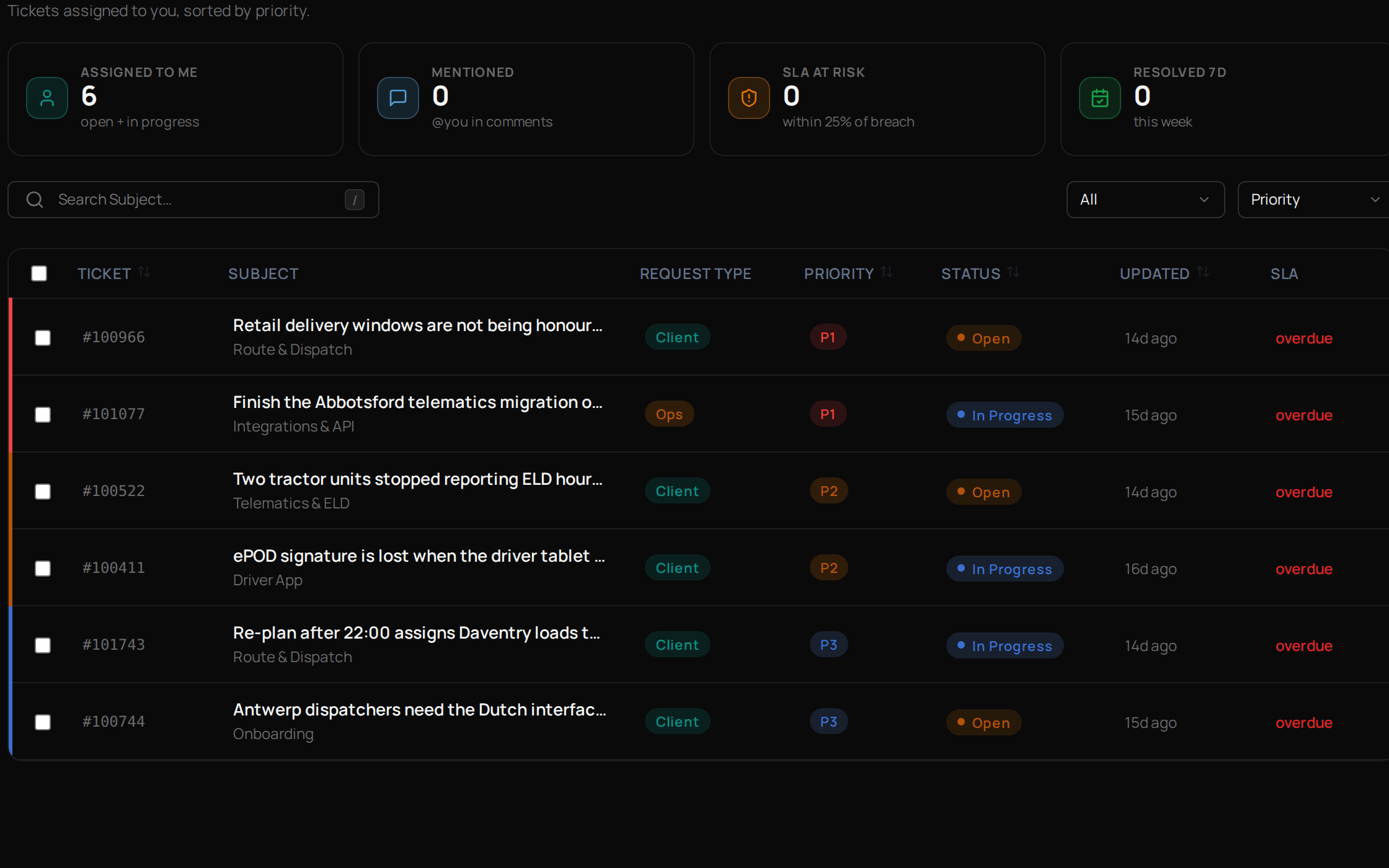The height and width of the screenshot is (868, 1389).
Task: Click P2 priority badge for ticket #100411
Action: pos(828,568)
